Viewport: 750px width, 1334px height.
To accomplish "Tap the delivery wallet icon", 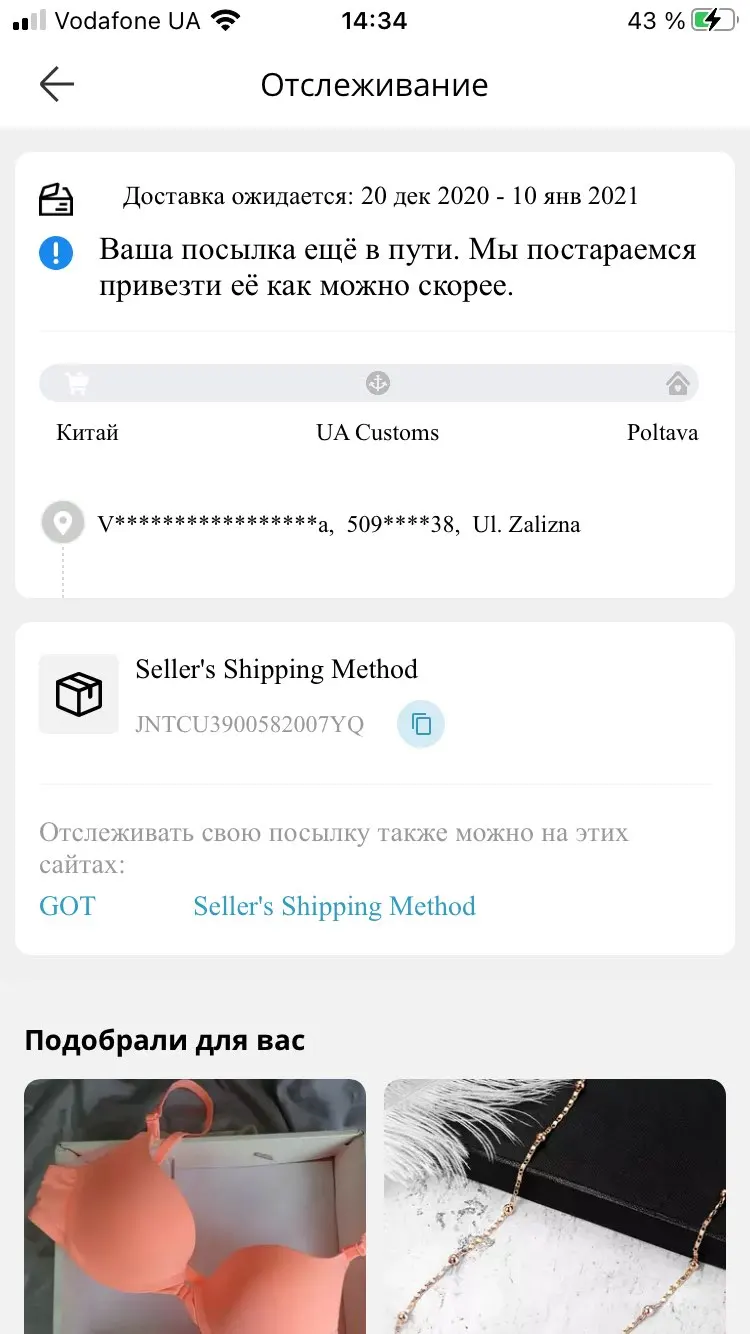I will point(56,199).
